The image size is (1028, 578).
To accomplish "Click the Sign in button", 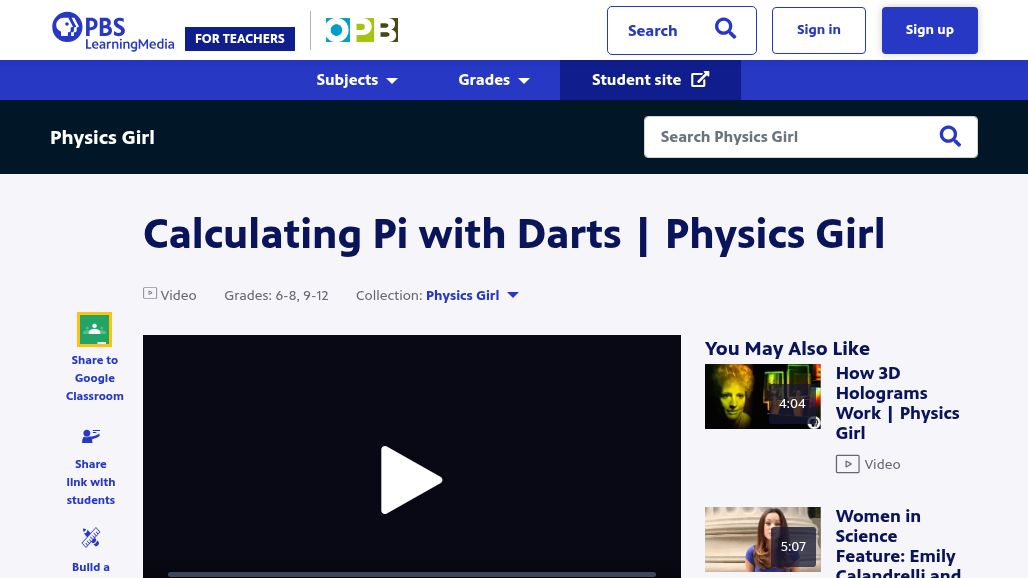I will [x=819, y=30].
